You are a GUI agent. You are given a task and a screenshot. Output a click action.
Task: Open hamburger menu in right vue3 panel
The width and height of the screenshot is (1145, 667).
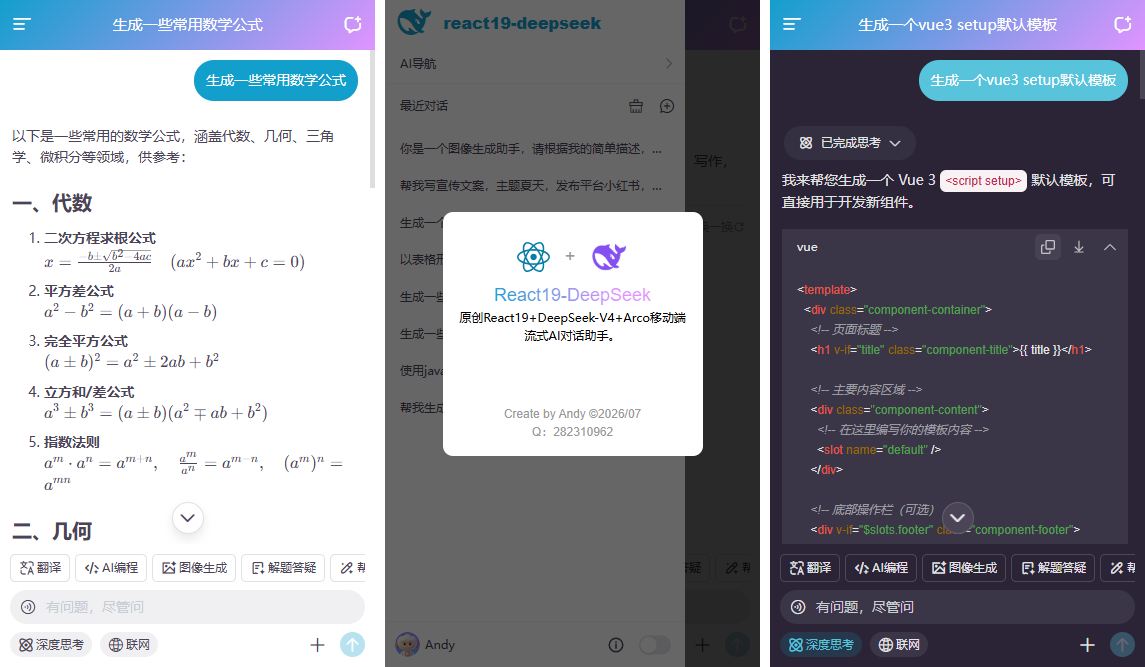pos(792,24)
